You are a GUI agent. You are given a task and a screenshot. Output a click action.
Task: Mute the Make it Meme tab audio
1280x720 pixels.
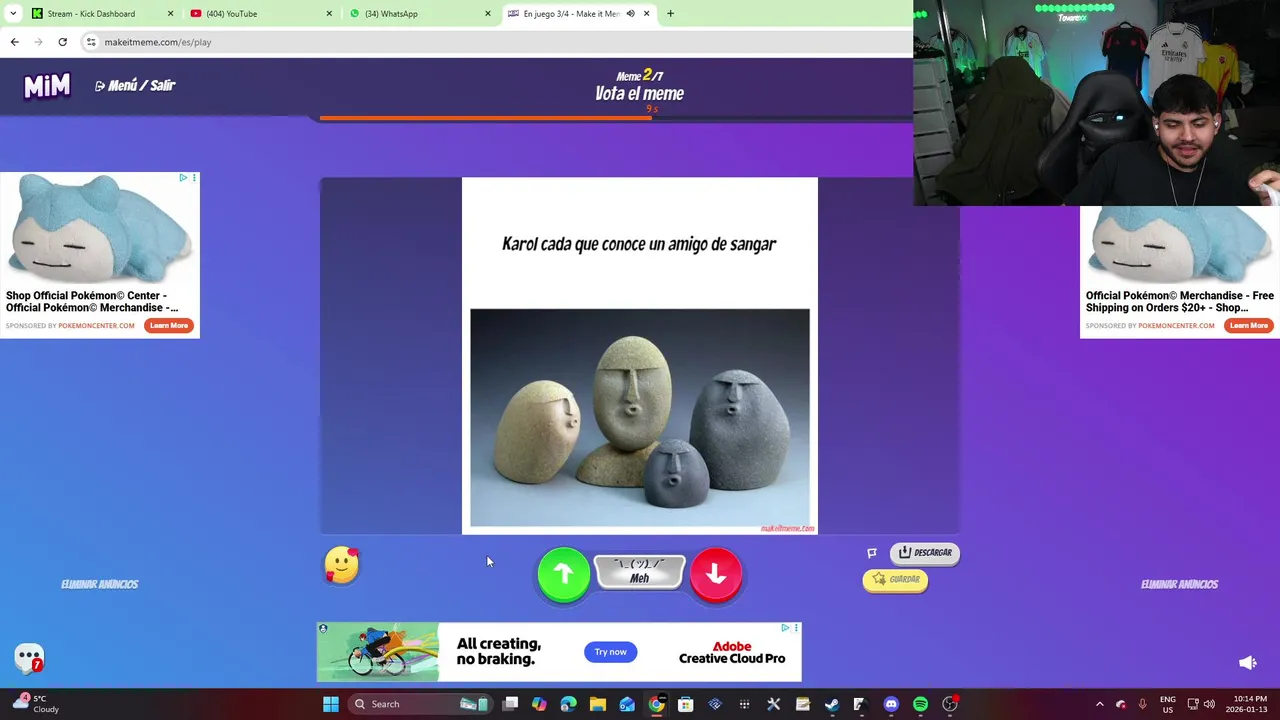pos(630,14)
